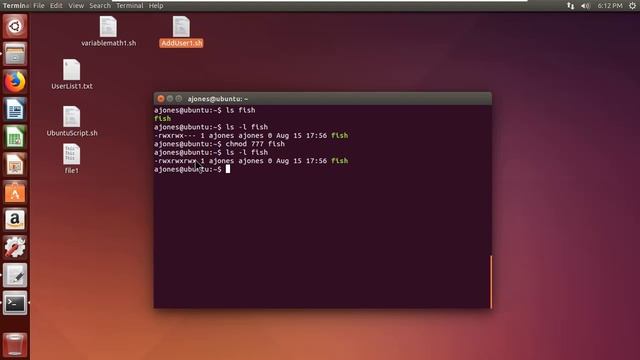Select variablemath1.sh desktop file
The height and width of the screenshot is (360, 640).
108,32
